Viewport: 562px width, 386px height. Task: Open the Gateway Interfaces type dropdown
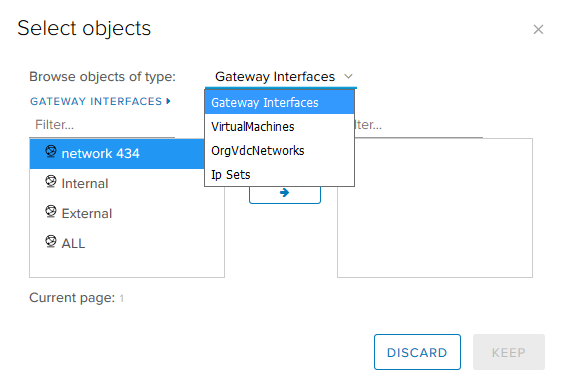tap(281, 77)
